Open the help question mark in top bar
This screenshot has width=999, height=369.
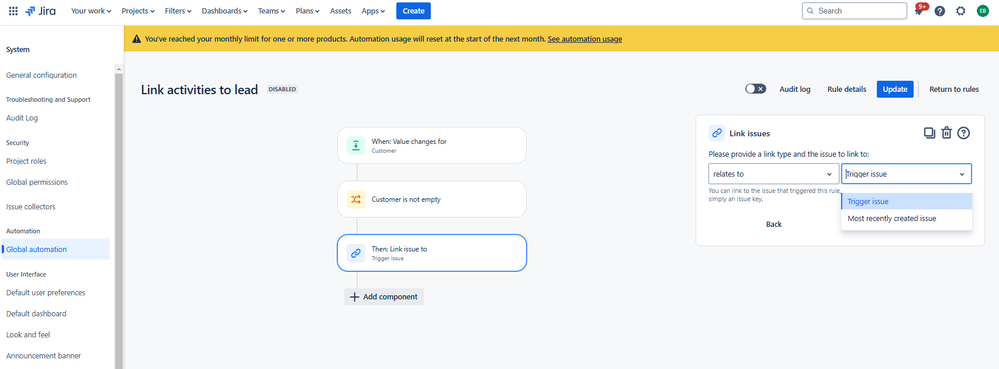tap(940, 11)
